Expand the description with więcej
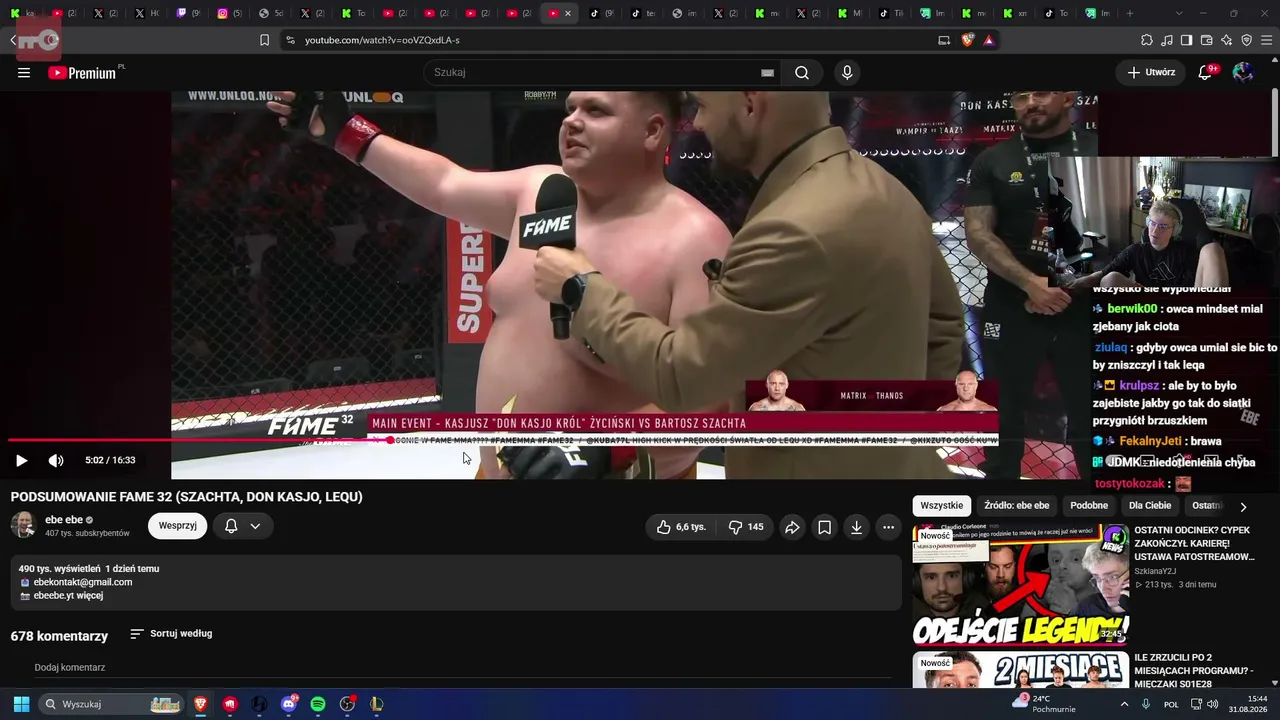Screen dimensions: 1280x720 pyautogui.click(x=90, y=596)
